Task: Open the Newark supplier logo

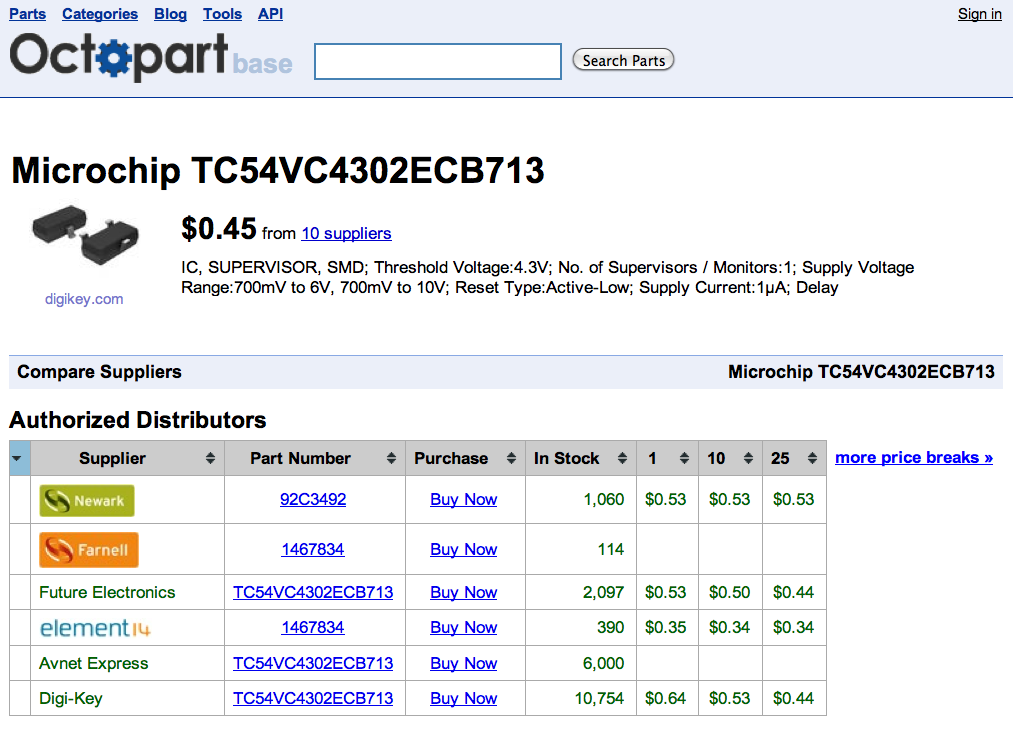Action: [x=87, y=501]
